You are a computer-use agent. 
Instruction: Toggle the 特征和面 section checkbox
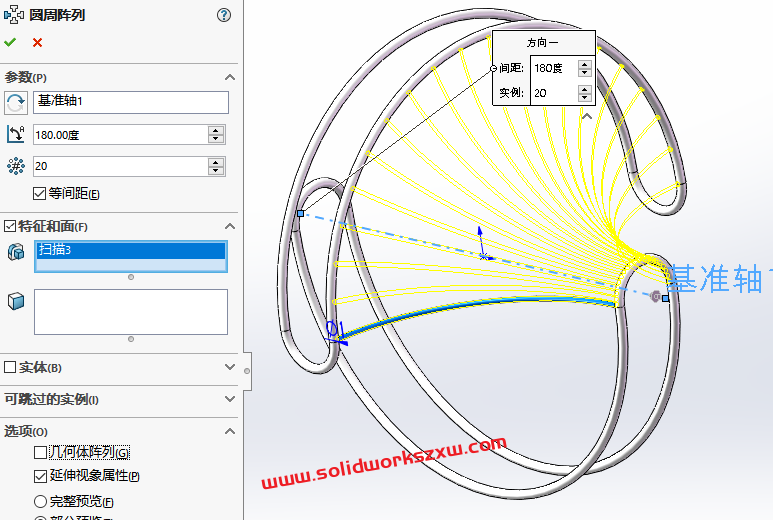point(10,226)
